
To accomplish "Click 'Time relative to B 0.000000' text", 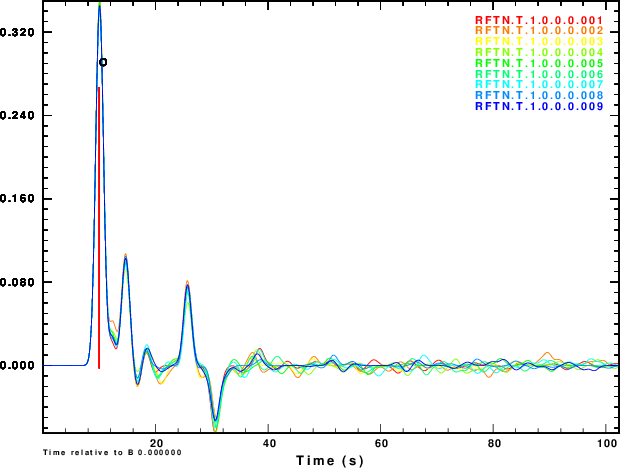I will point(112,452).
